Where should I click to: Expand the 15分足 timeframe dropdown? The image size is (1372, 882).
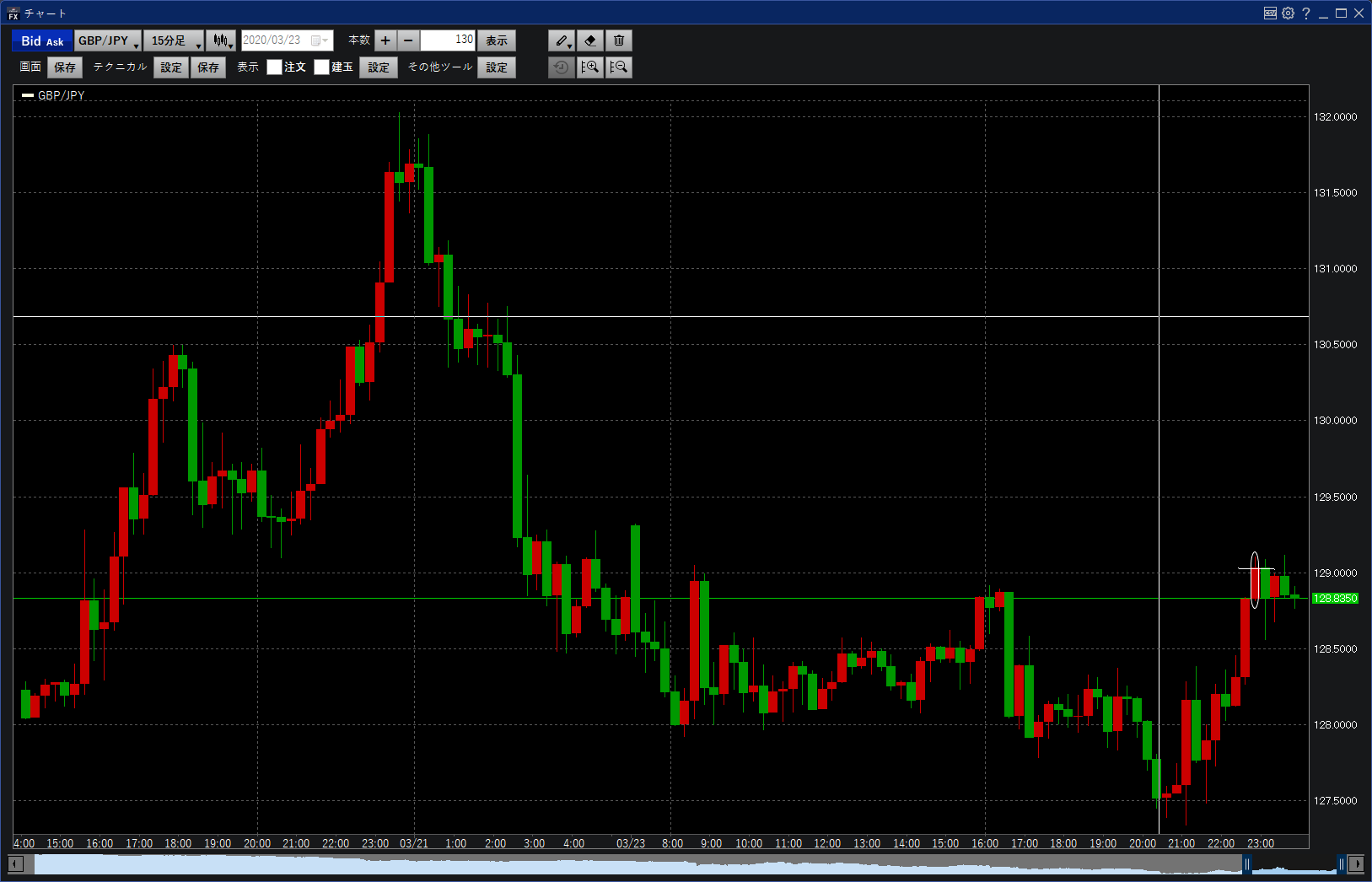(174, 40)
